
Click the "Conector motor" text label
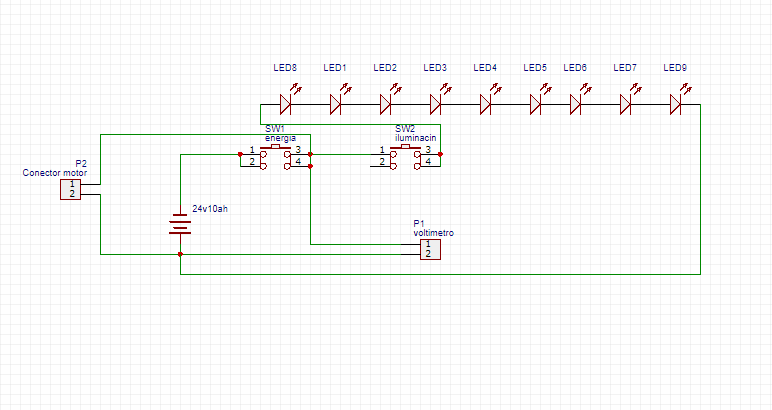(54, 173)
